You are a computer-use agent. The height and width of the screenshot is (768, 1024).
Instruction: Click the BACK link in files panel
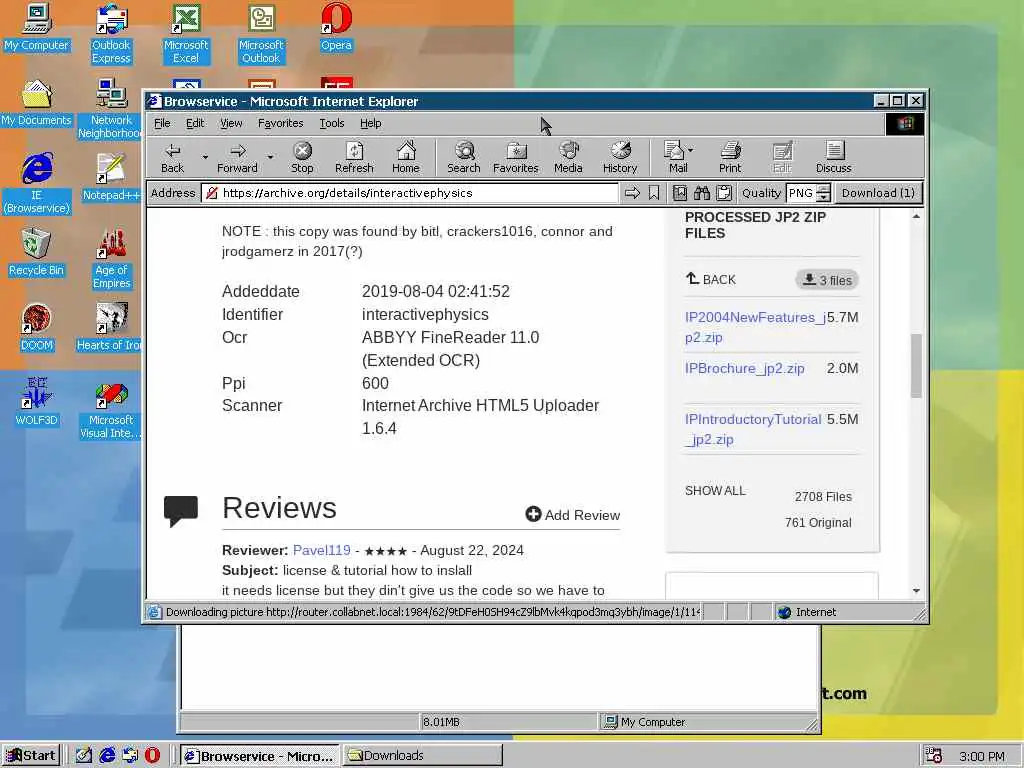click(x=711, y=280)
